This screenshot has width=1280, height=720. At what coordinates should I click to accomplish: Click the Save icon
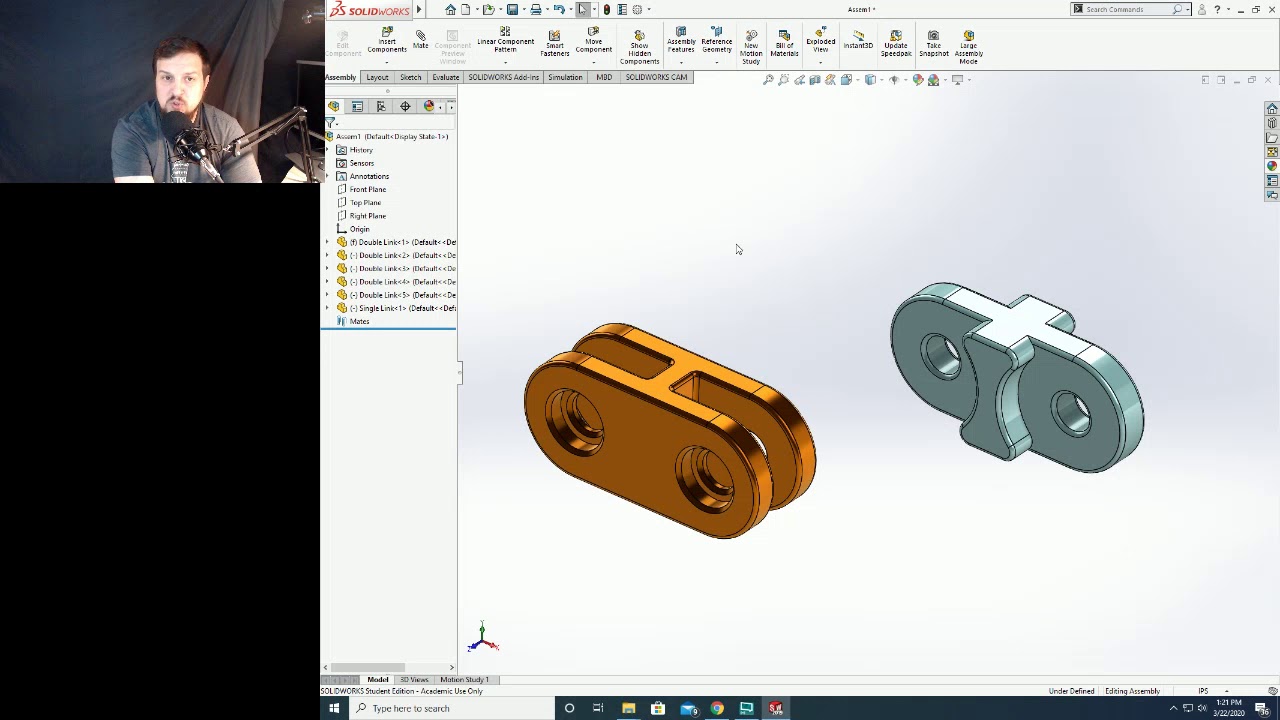coord(512,9)
